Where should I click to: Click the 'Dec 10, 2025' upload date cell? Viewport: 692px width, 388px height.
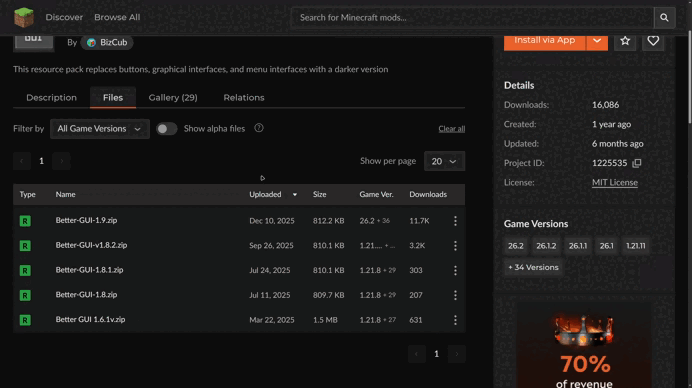point(272,221)
